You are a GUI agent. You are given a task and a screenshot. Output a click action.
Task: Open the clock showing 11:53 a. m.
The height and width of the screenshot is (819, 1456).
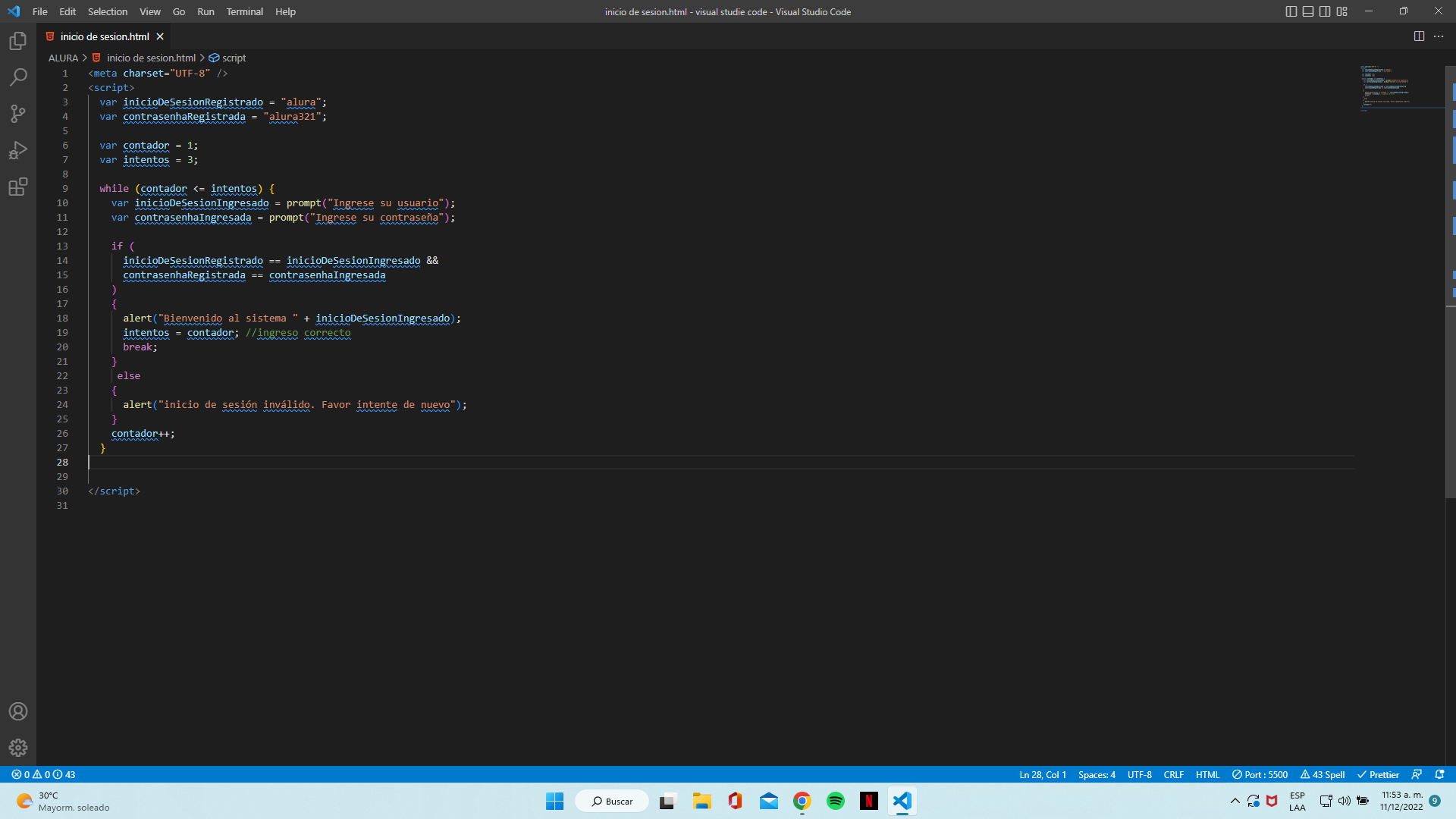1401,801
